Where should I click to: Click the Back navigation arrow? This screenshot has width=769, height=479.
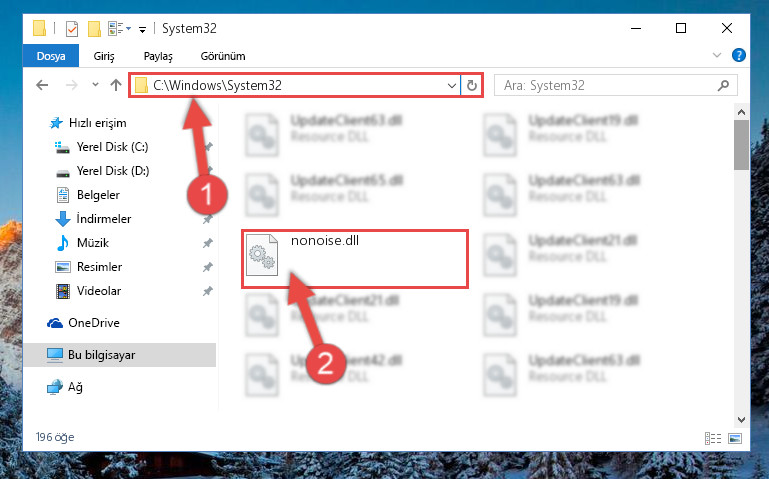coord(42,85)
